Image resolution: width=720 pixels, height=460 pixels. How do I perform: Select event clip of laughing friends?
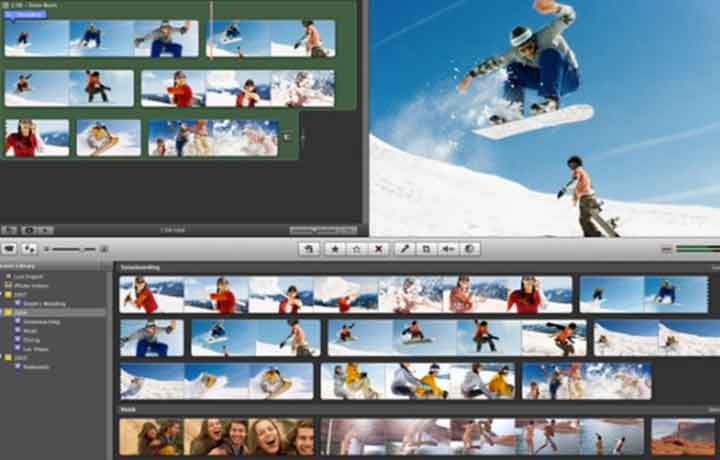click(217, 437)
